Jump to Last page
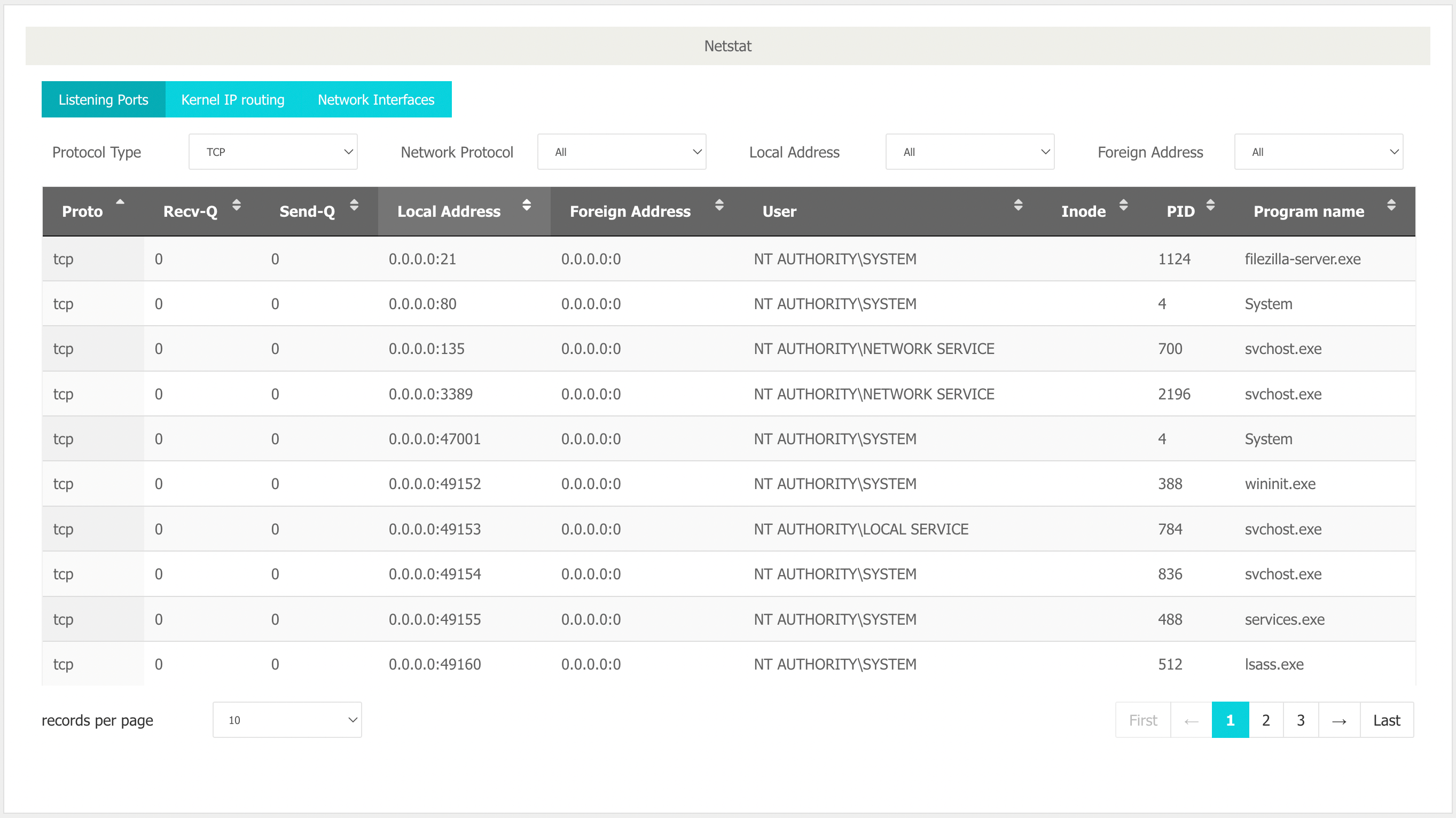Screen dimensions: 1456x818 pyautogui.click(x=1387, y=720)
